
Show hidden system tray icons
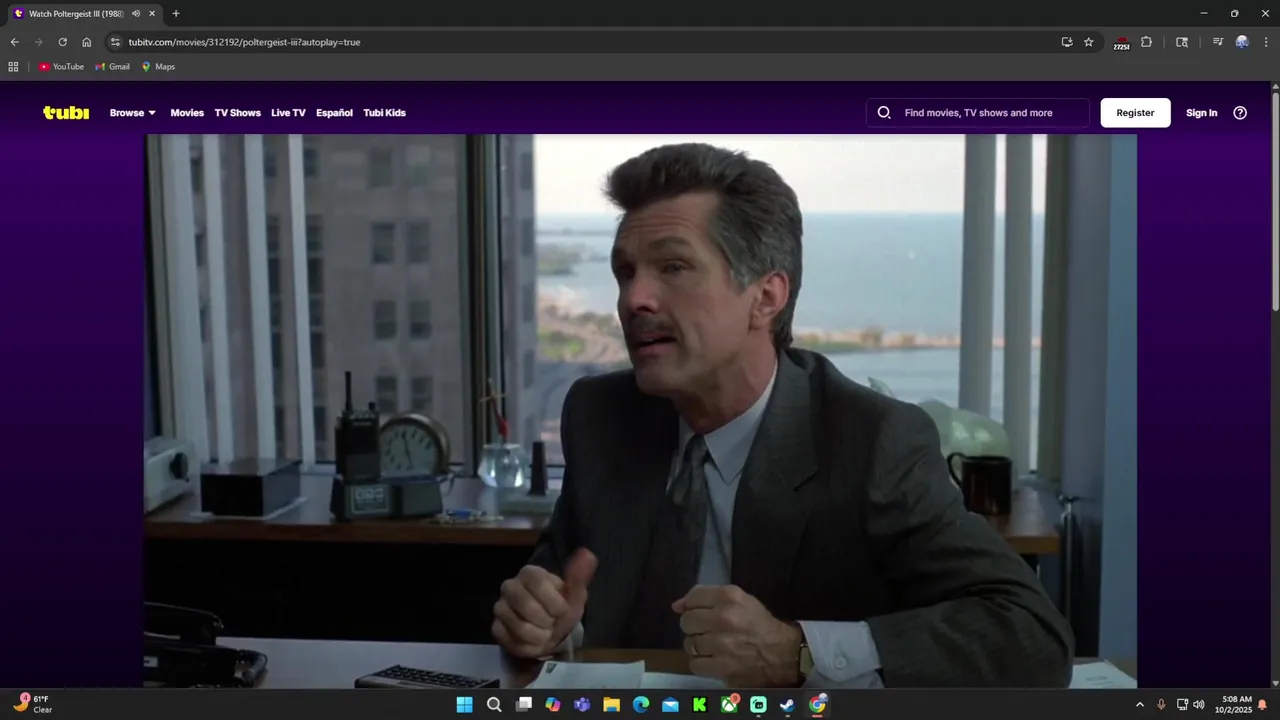pyautogui.click(x=1139, y=705)
